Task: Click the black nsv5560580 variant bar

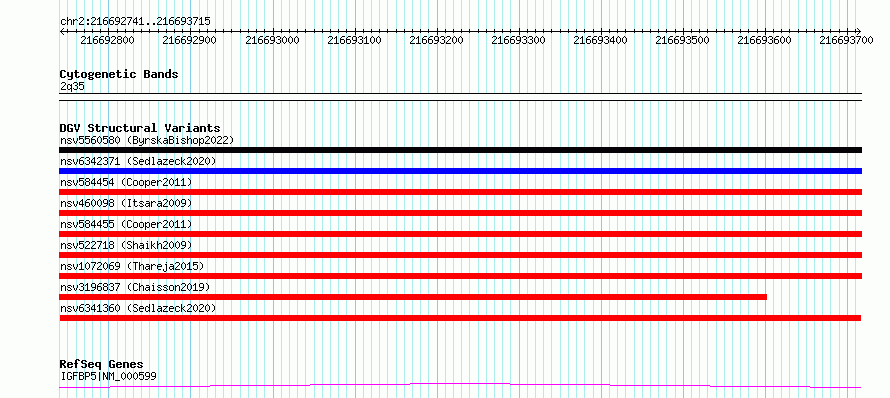Action: [x=460, y=150]
